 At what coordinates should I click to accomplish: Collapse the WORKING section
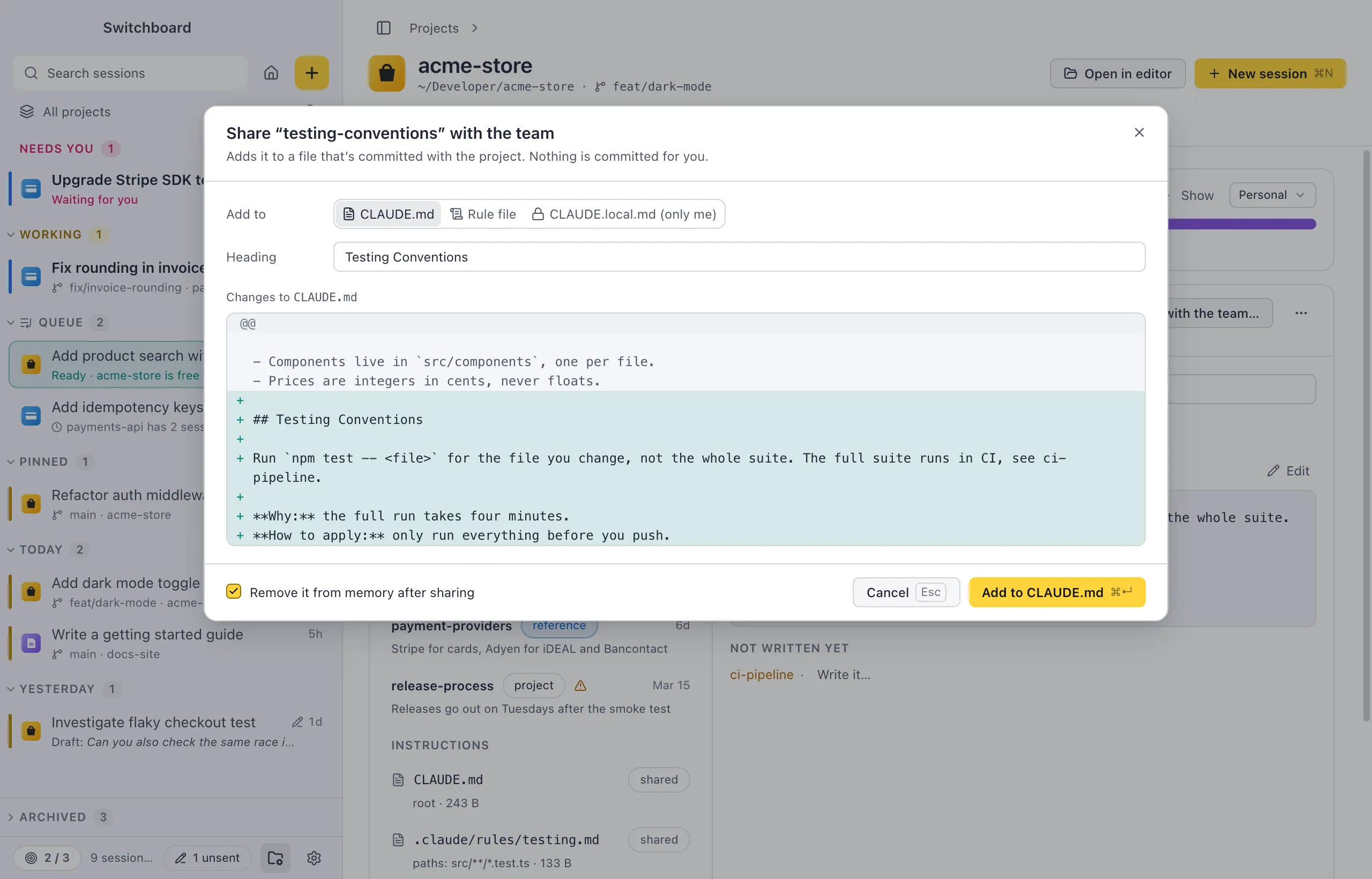pos(11,235)
